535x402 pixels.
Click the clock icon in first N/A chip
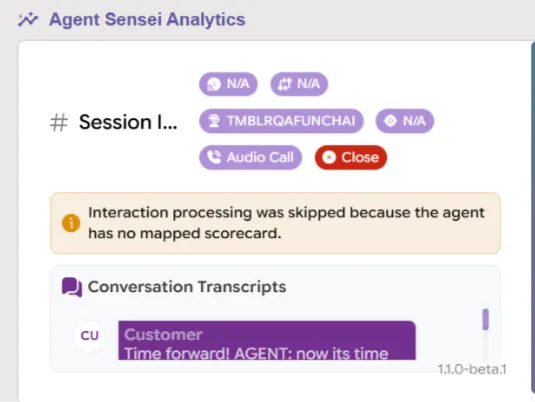(x=214, y=84)
